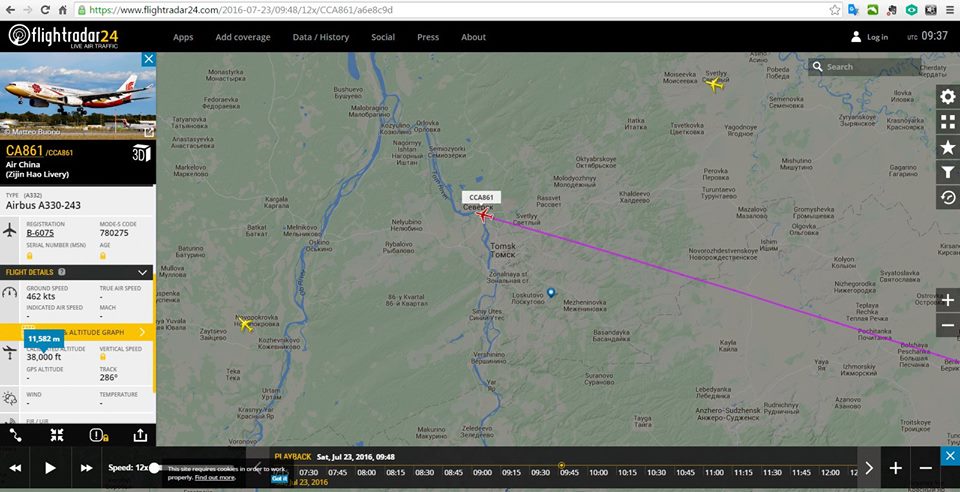Open the Apps menu

coord(183,37)
